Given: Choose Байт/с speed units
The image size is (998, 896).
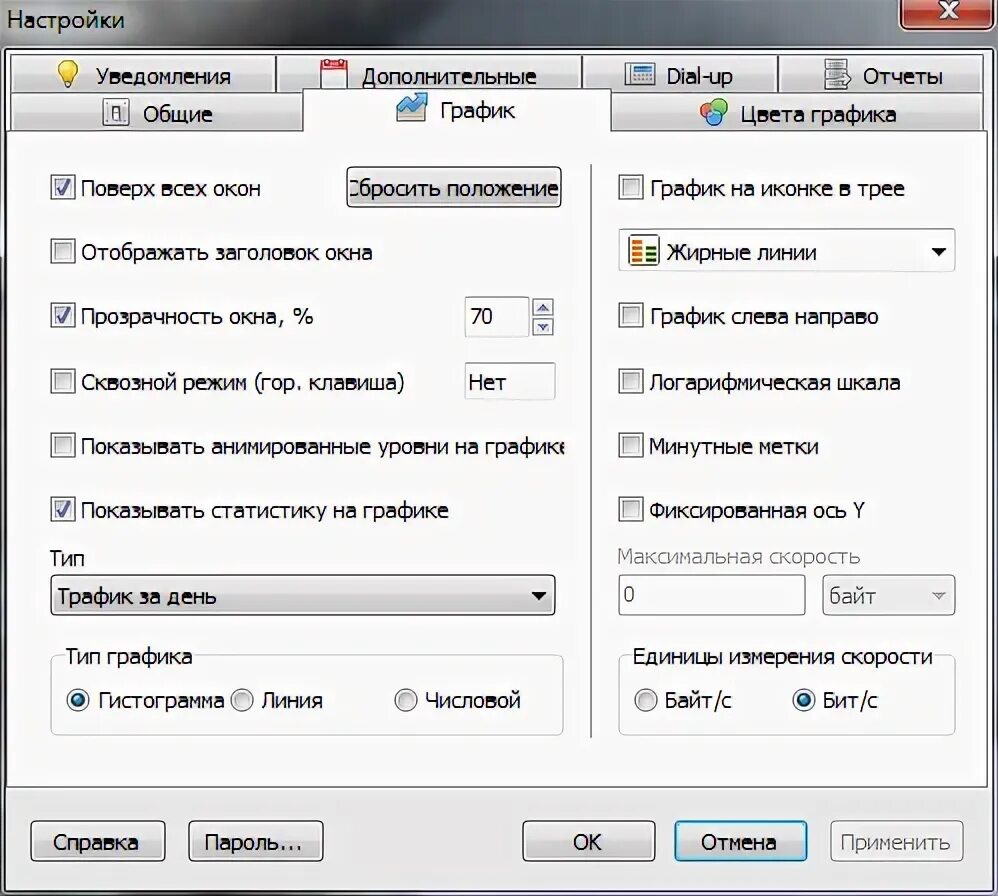Looking at the screenshot, I should [x=645, y=700].
